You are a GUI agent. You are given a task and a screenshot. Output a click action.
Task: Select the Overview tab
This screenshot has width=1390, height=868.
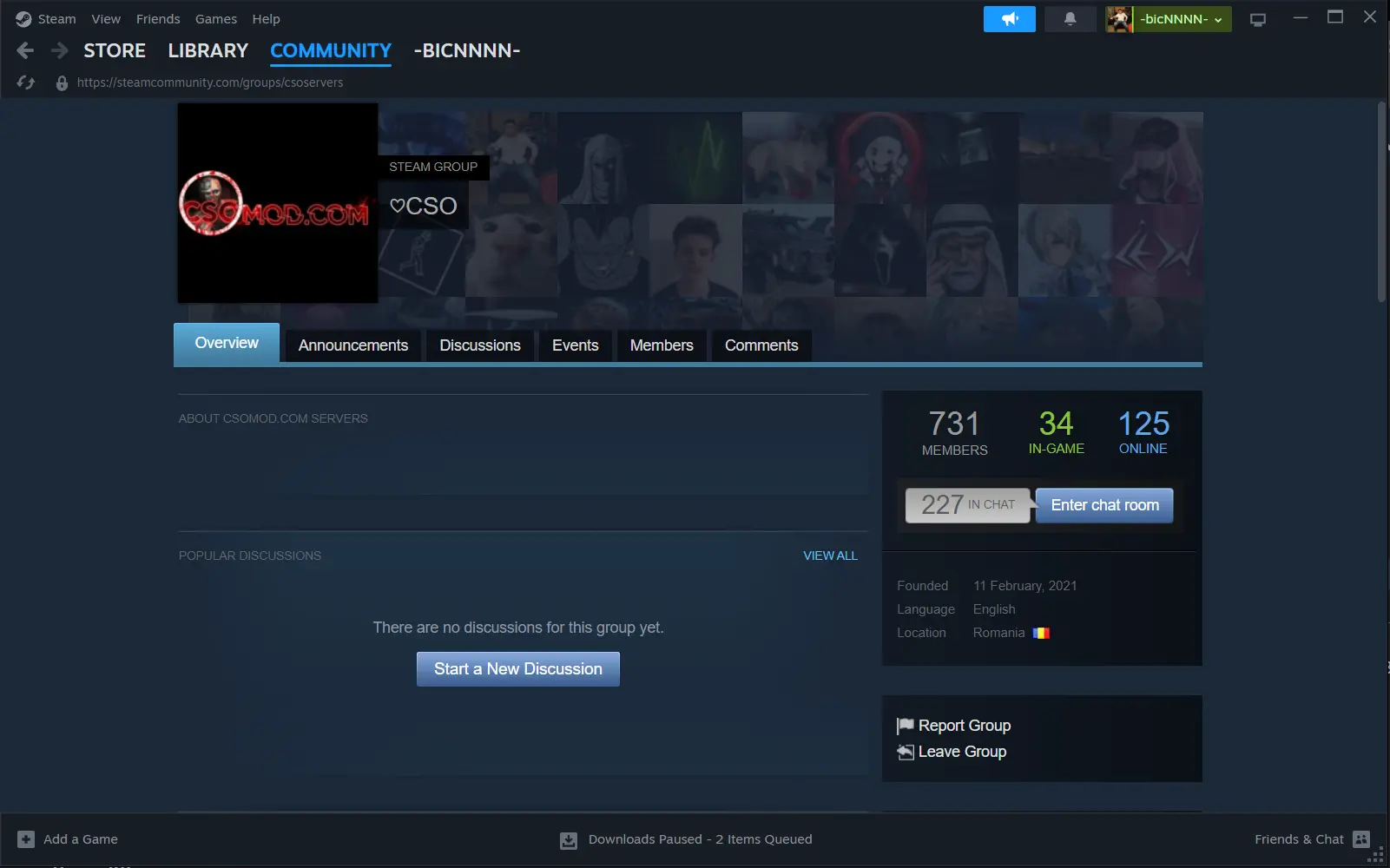(x=227, y=343)
